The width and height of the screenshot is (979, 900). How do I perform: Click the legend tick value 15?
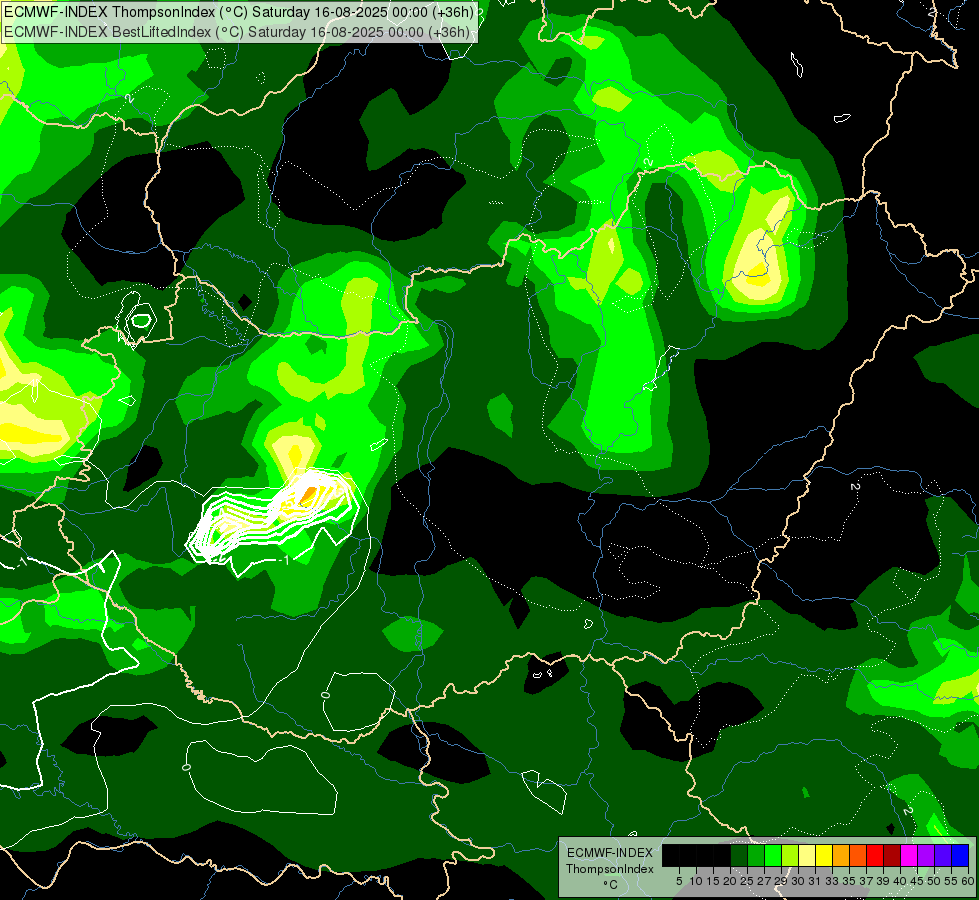tap(713, 881)
